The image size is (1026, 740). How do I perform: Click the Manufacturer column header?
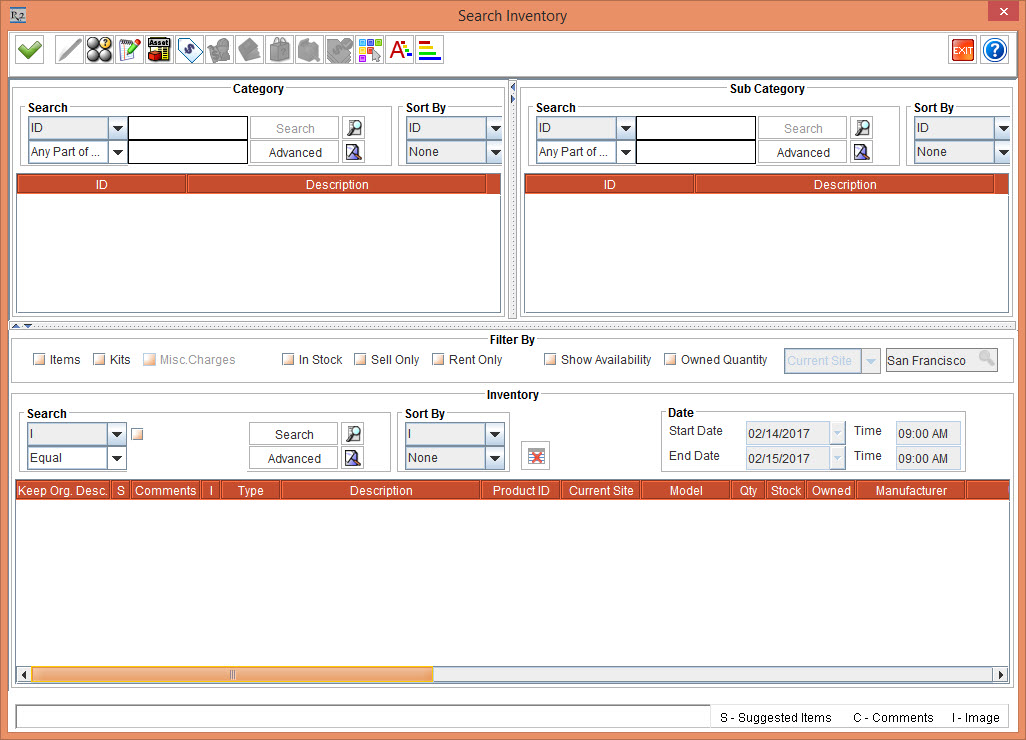click(x=911, y=491)
